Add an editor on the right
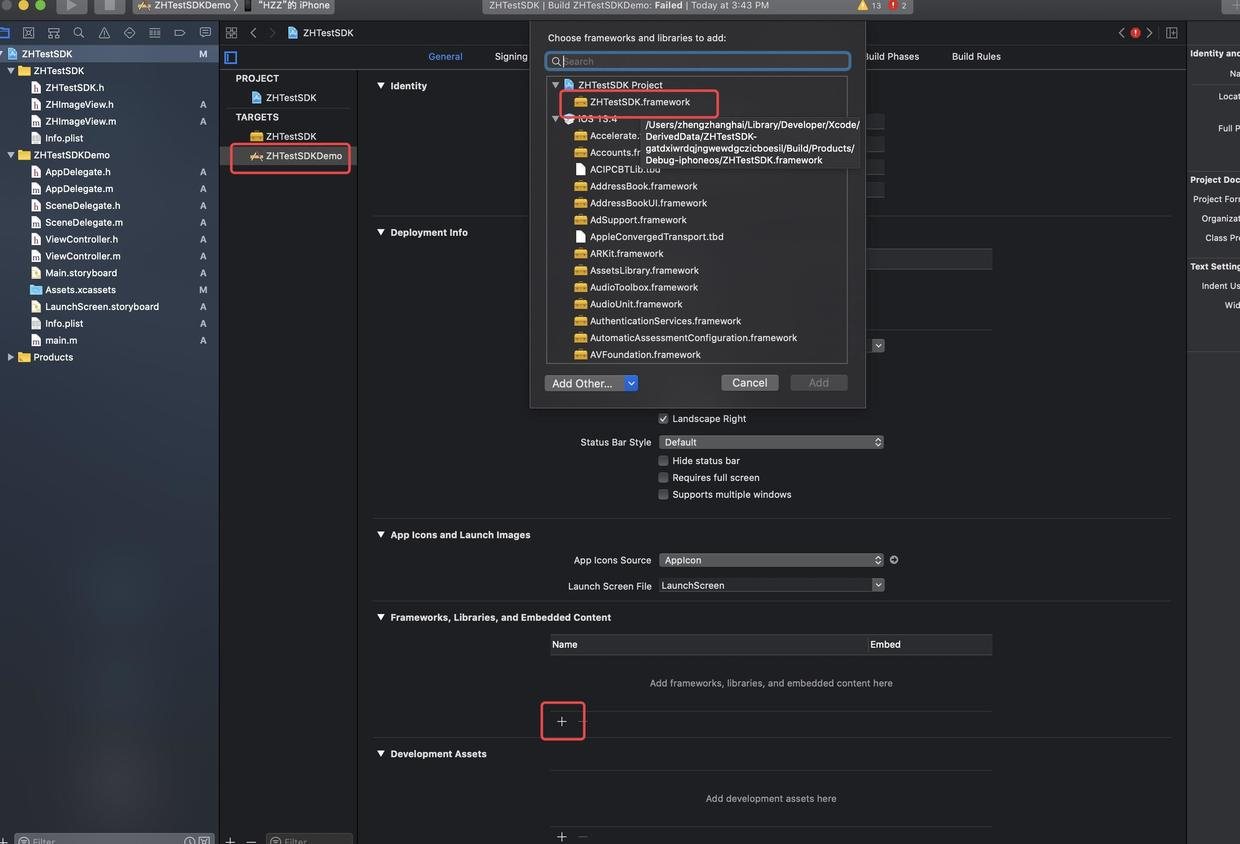This screenshot has width=1240, height=844. pos(1171,33)
